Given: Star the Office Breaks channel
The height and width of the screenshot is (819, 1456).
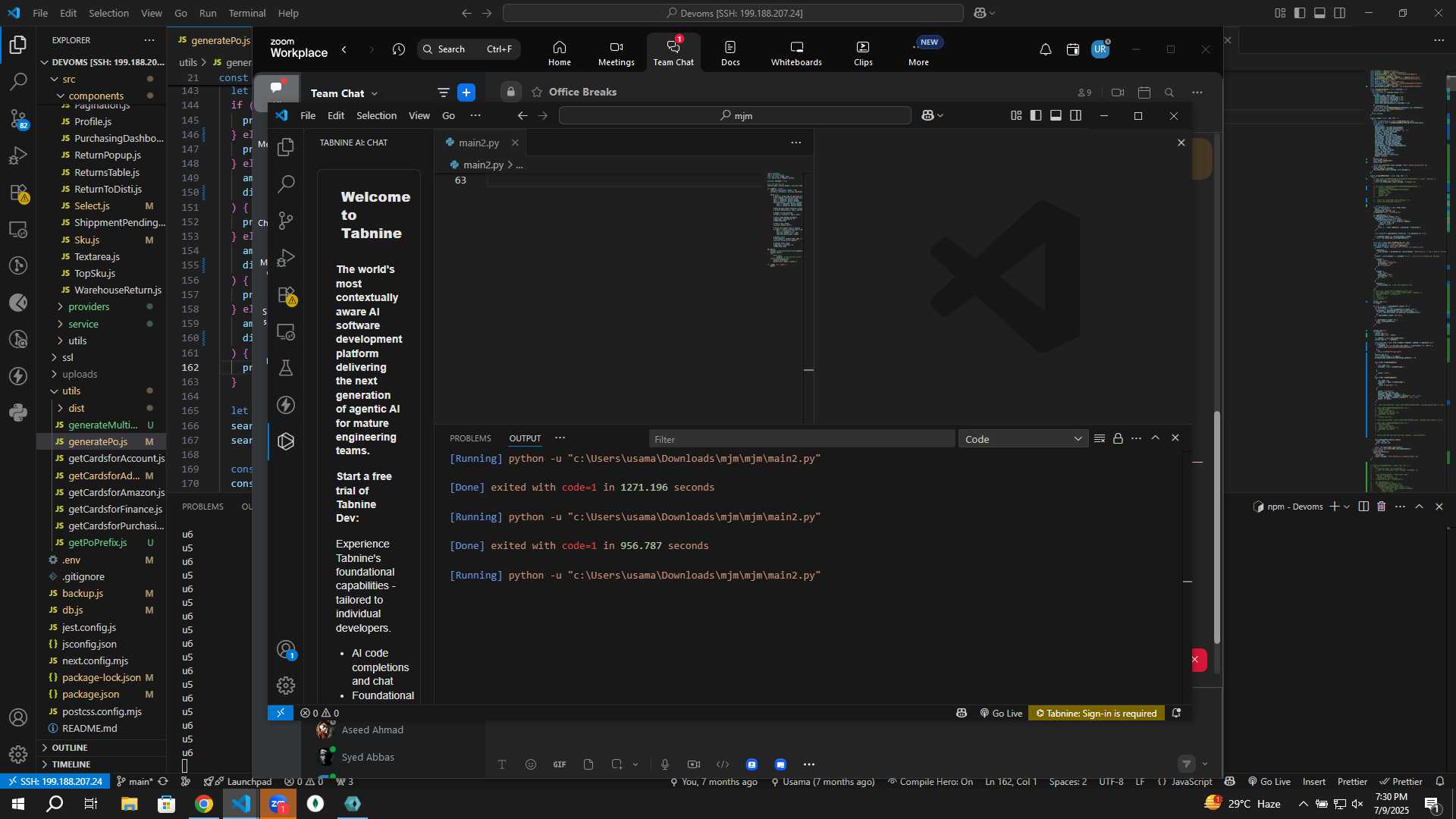Looking at the screenshot, I should [537, 93].
